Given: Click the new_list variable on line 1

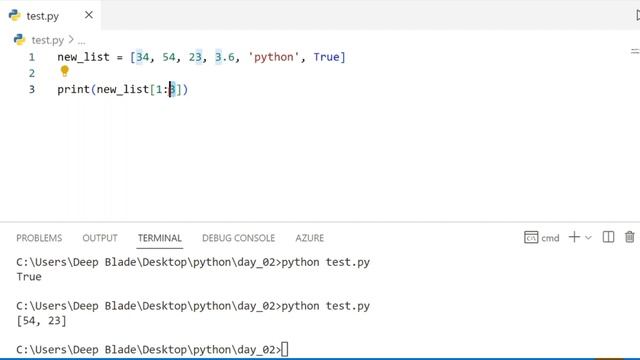Looking at the screenshot, I should [x=83, y=57].
